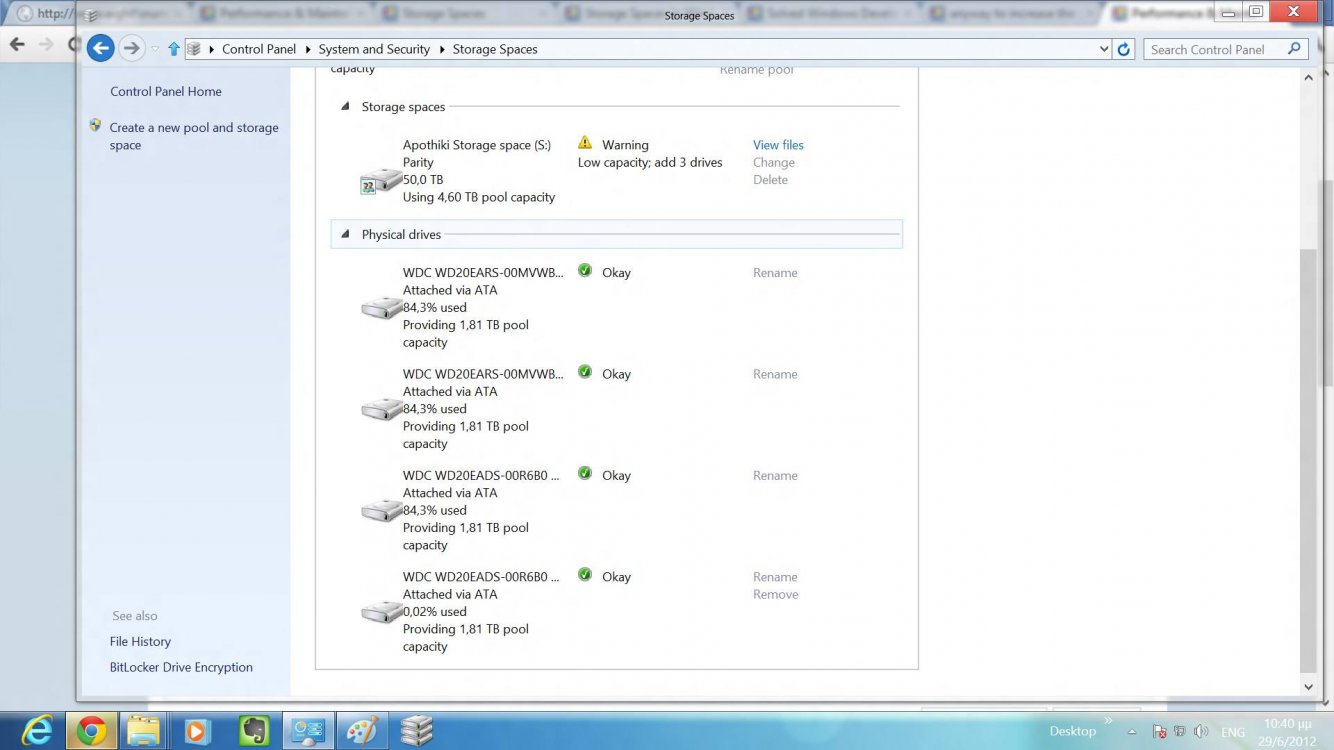Open the Control Panel taskbar icon
Screen dimensions: 1334x750
306,731
